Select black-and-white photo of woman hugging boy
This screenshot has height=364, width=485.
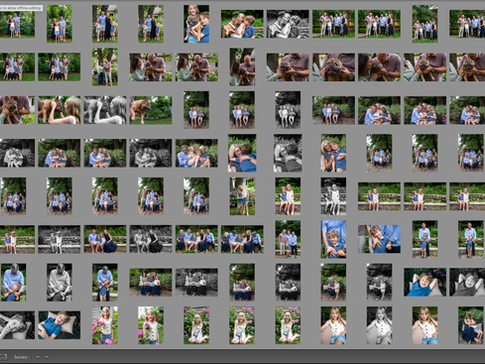288,153
